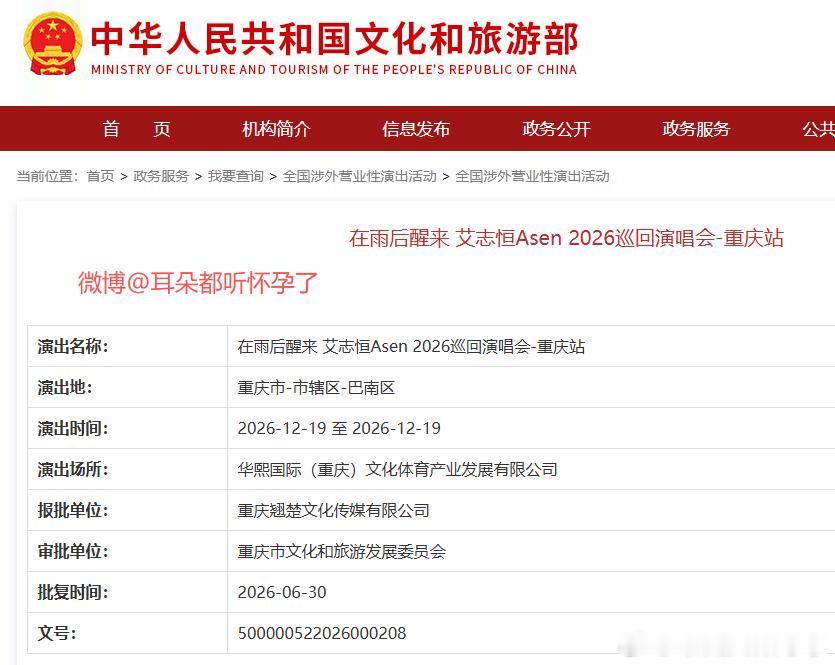
Task: Click the 审批单位 label cell
Action: click(127, 551)
